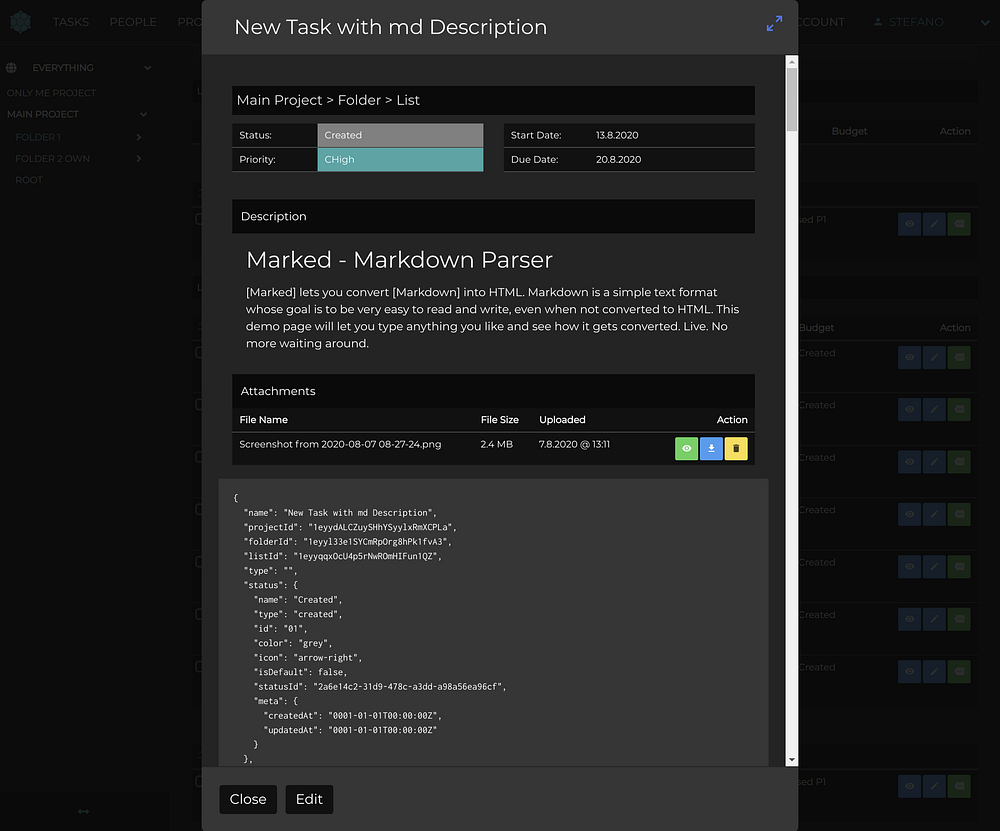Click the JSON line with projectId
This screenshot has height=831, width=1000.
click(x=349, y=527)
